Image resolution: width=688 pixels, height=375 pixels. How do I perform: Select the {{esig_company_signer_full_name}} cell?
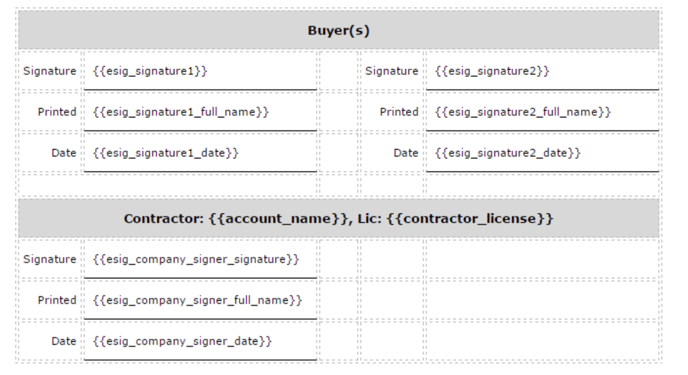tap(201, 300)
